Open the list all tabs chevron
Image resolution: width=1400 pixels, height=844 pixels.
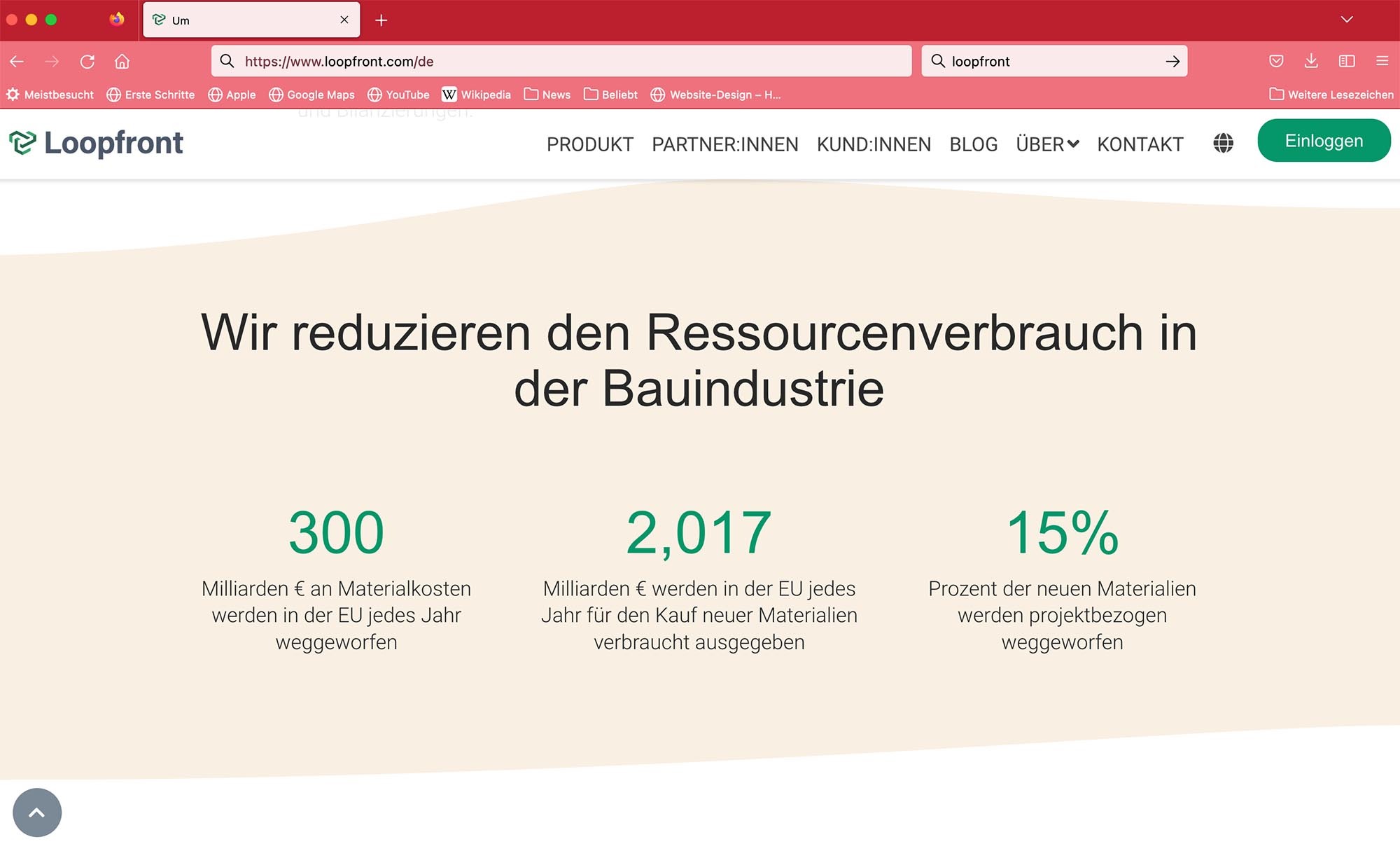(x=1347, y=20)
